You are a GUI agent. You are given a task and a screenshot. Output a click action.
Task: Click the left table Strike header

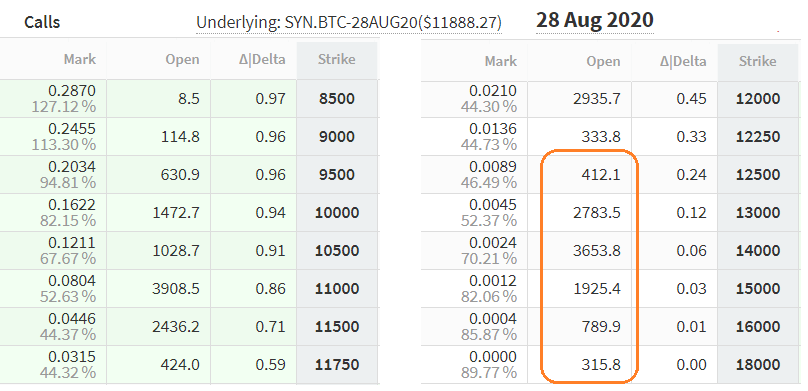[337, 59]
